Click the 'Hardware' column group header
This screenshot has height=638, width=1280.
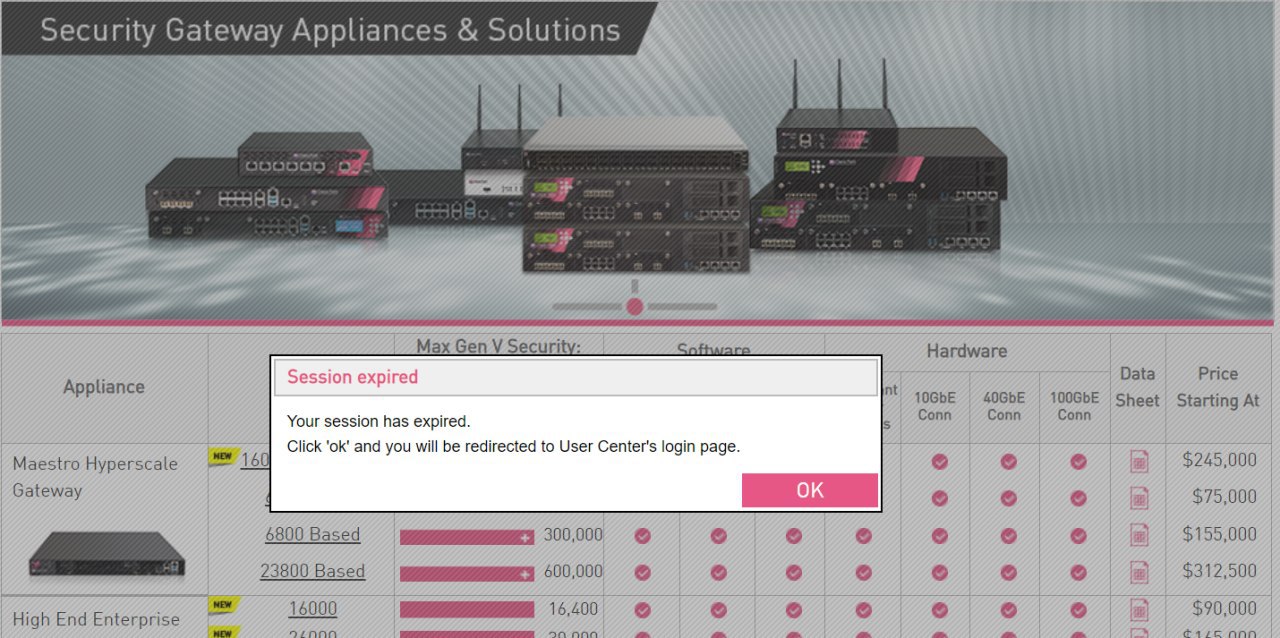tap(966, 351)
